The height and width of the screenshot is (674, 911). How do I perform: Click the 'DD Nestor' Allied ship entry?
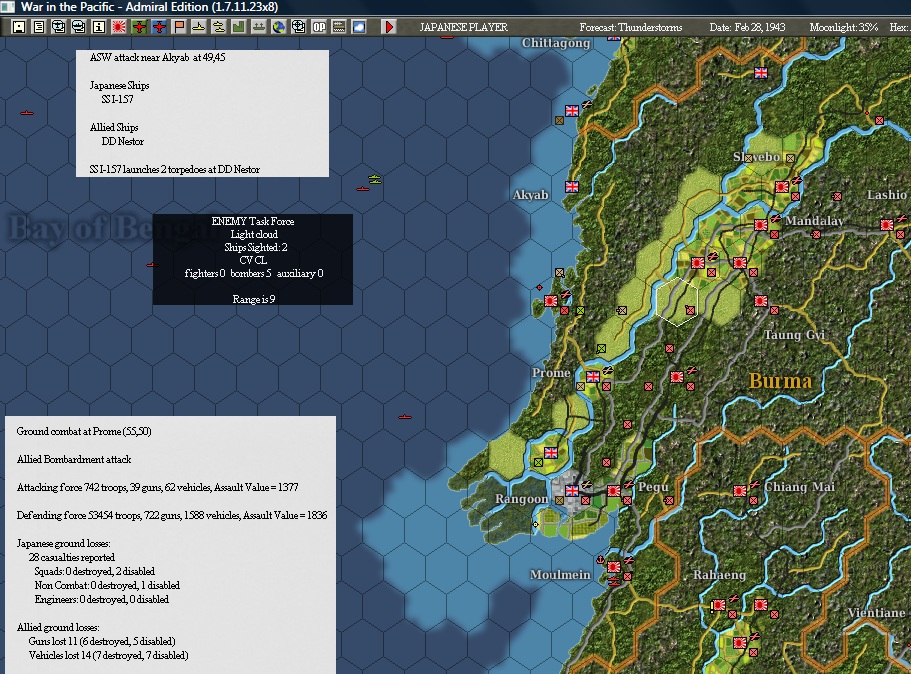(123, 141)
